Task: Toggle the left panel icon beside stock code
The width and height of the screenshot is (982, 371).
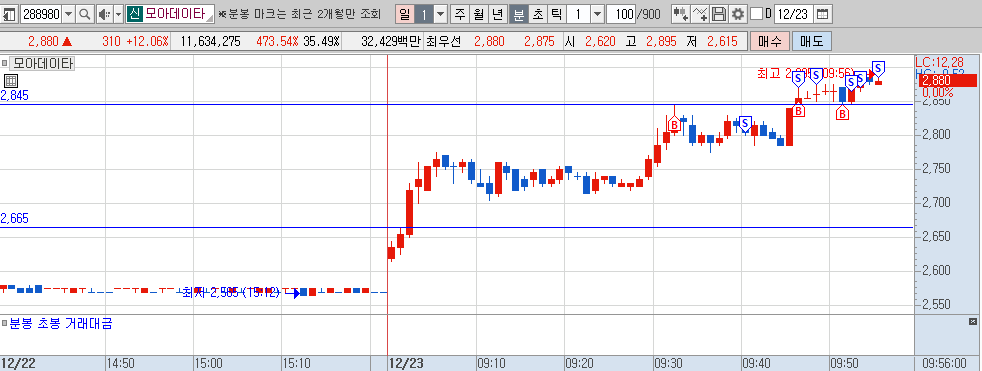Action: coord(9,13)
